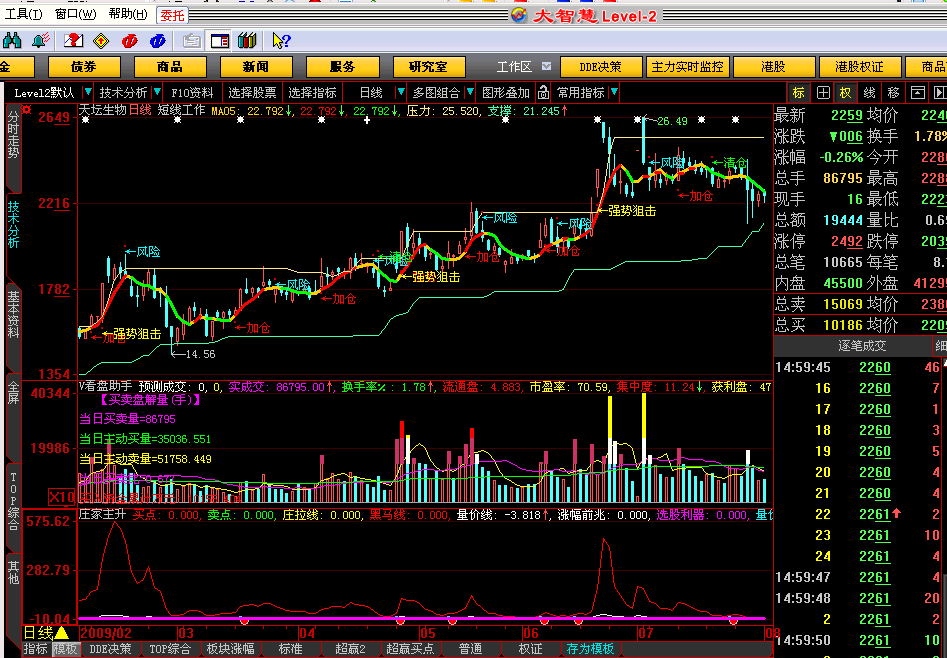This screenshot has width=947, height=658.
Task: Select the 指标 bottom tab
Action: (x=36, y=649)
